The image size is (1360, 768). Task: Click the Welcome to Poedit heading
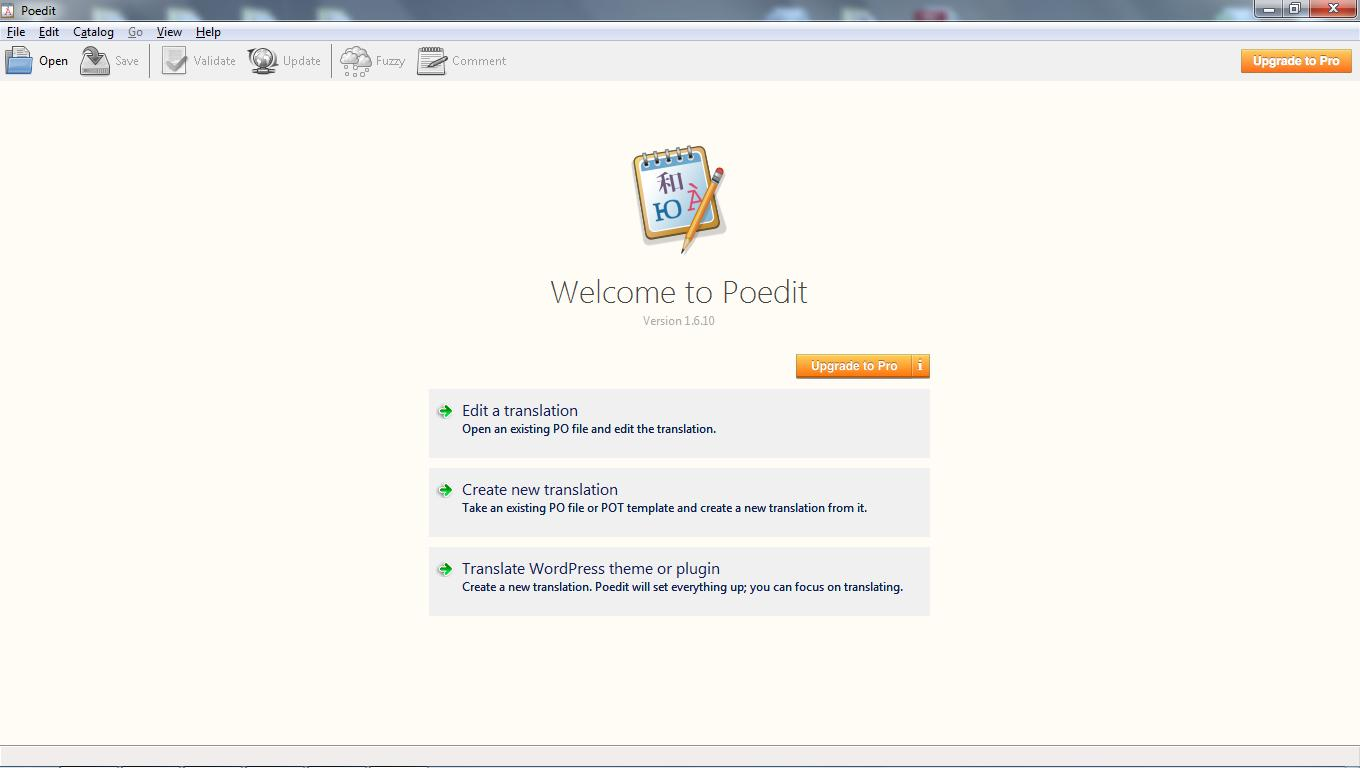click(679, 292)
